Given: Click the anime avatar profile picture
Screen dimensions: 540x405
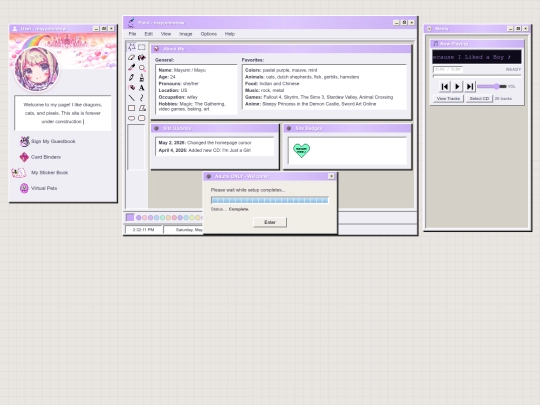Looking at the screenshot, I should [37, 69].
